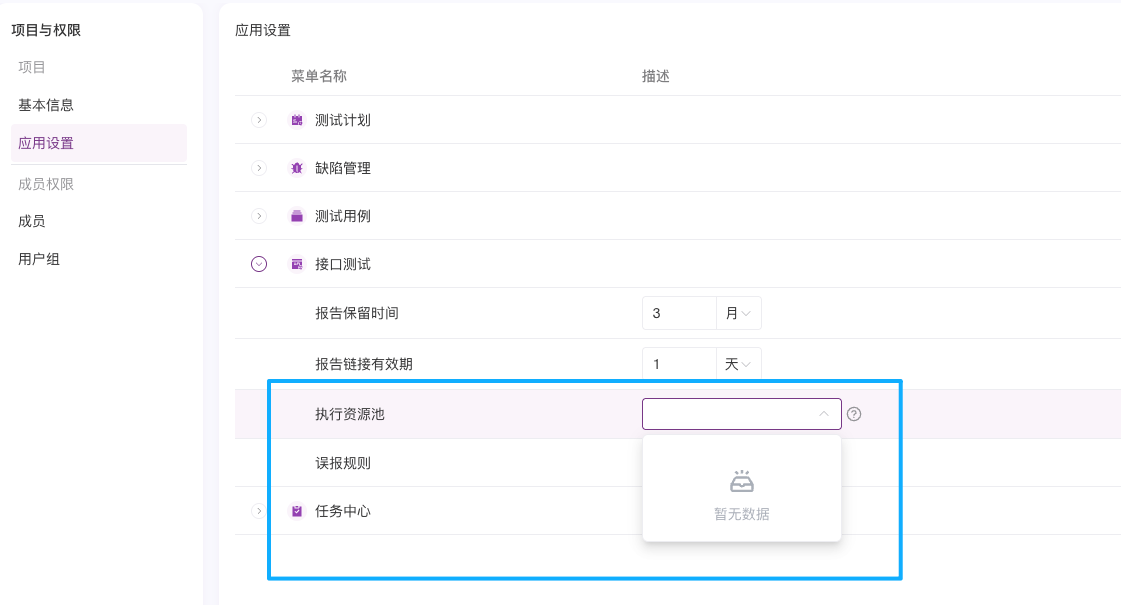Click the 接口测试 module icon
This screenshot has width=1121, height=605.
coord(297,264)
